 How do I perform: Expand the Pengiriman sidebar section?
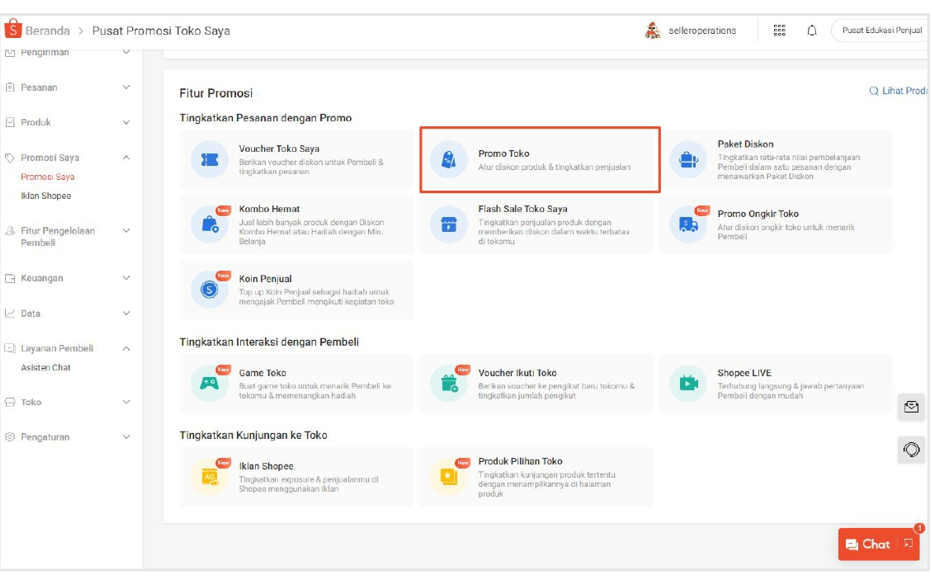[126, 52]
